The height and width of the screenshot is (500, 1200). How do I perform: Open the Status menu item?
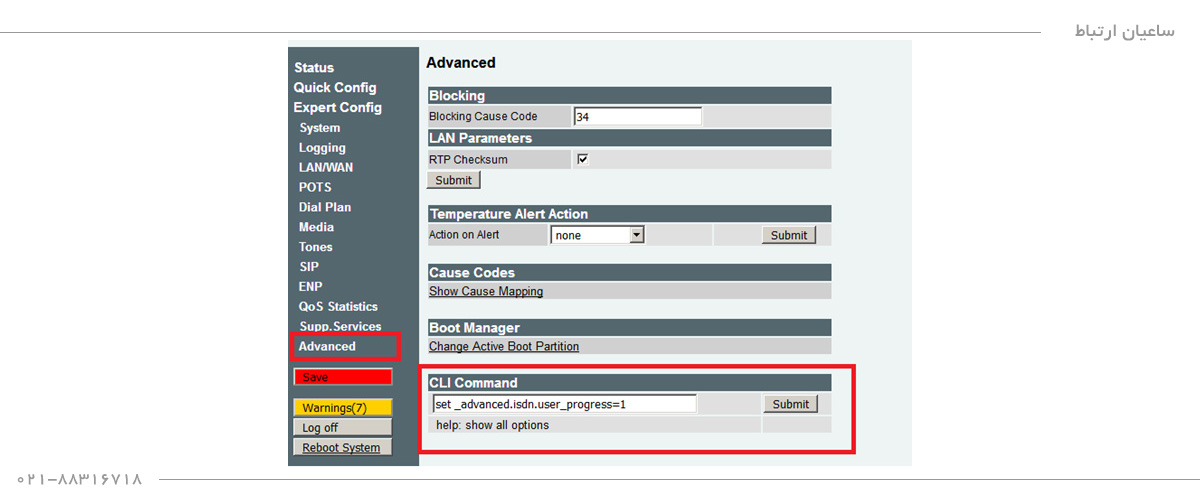click(x=314, y=68)
